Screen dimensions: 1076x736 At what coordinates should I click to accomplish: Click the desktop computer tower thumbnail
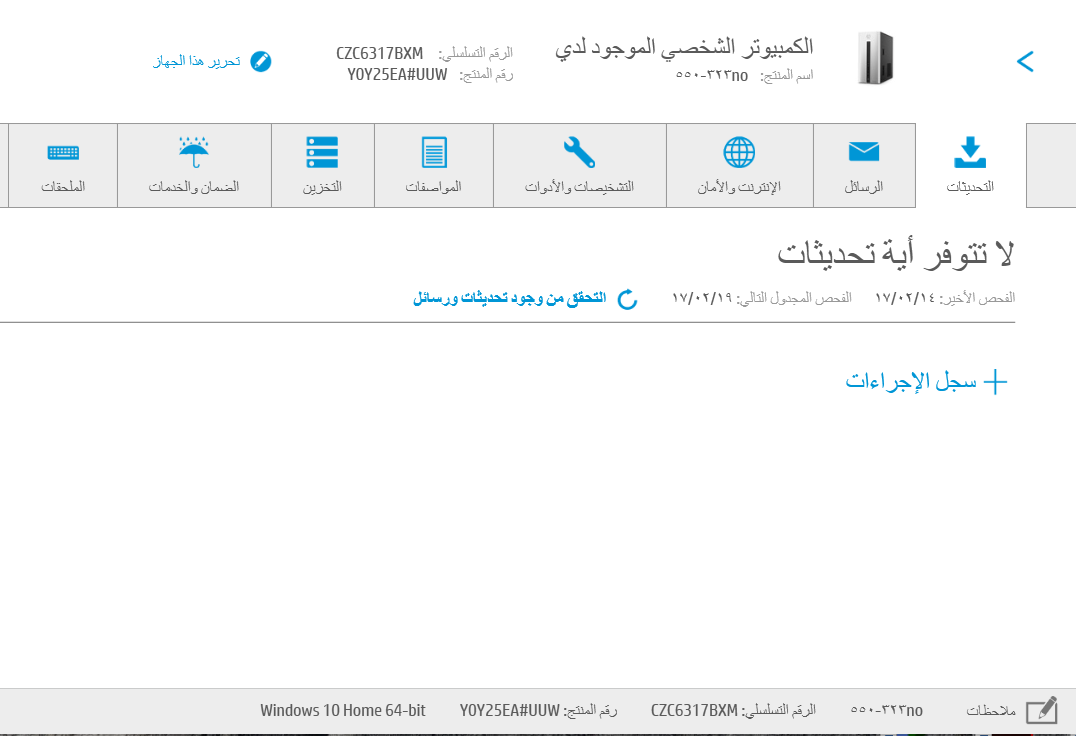[874, 58]
